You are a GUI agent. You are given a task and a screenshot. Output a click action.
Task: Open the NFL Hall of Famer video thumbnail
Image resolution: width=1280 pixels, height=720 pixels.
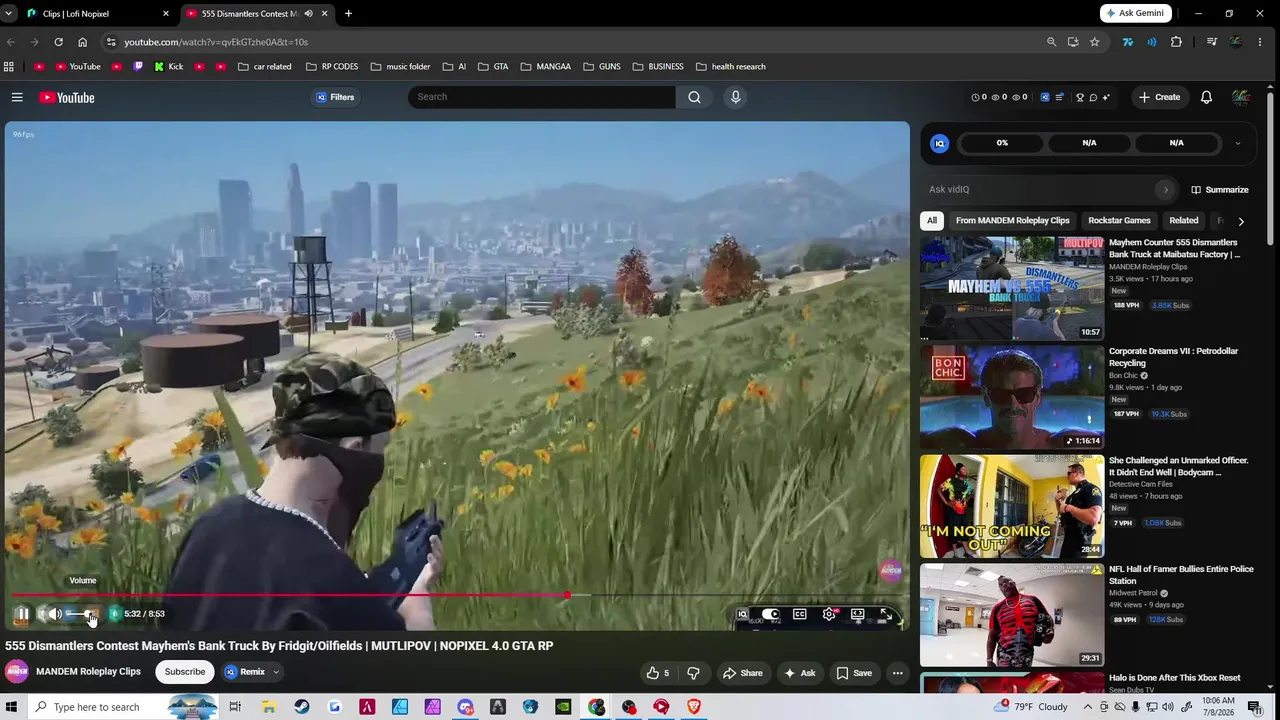click(x=1012, y=615)
